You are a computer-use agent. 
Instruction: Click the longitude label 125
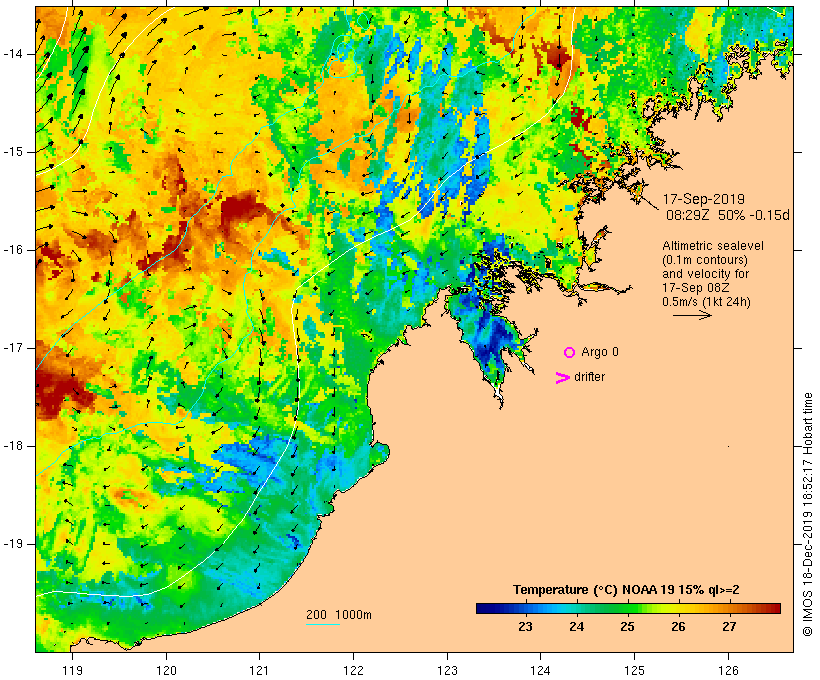[x=634, y=670]
